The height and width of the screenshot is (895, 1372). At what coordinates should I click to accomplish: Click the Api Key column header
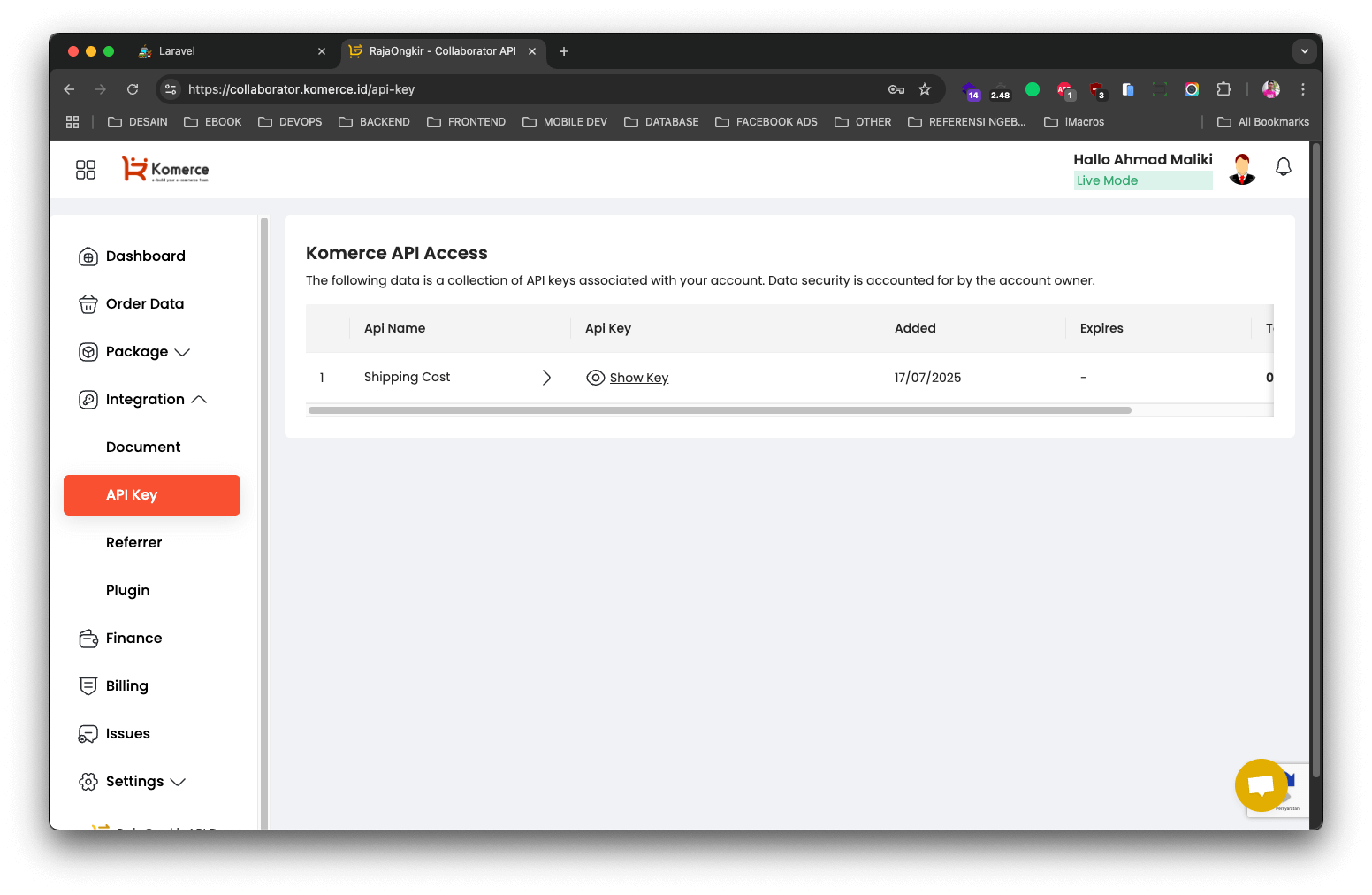tap(608, 328)
